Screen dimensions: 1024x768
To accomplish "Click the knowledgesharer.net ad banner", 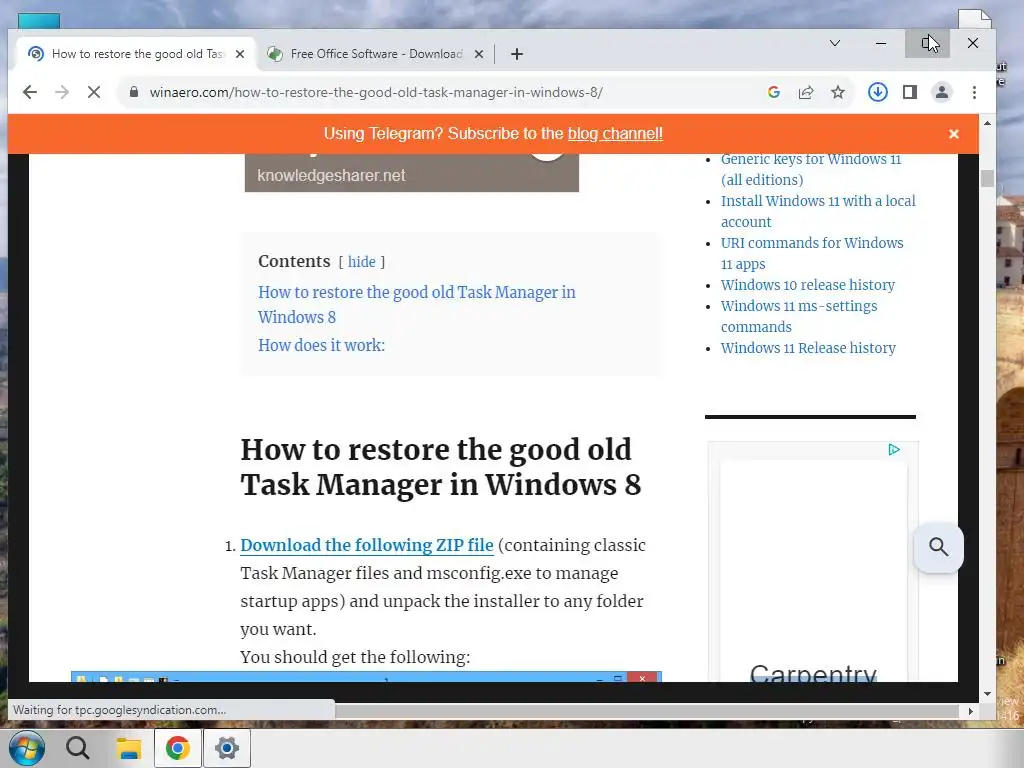I will pos(411,173).
